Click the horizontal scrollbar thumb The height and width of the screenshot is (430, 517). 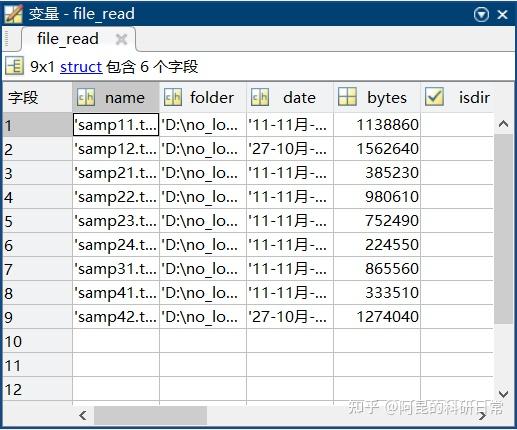point(150,415)
